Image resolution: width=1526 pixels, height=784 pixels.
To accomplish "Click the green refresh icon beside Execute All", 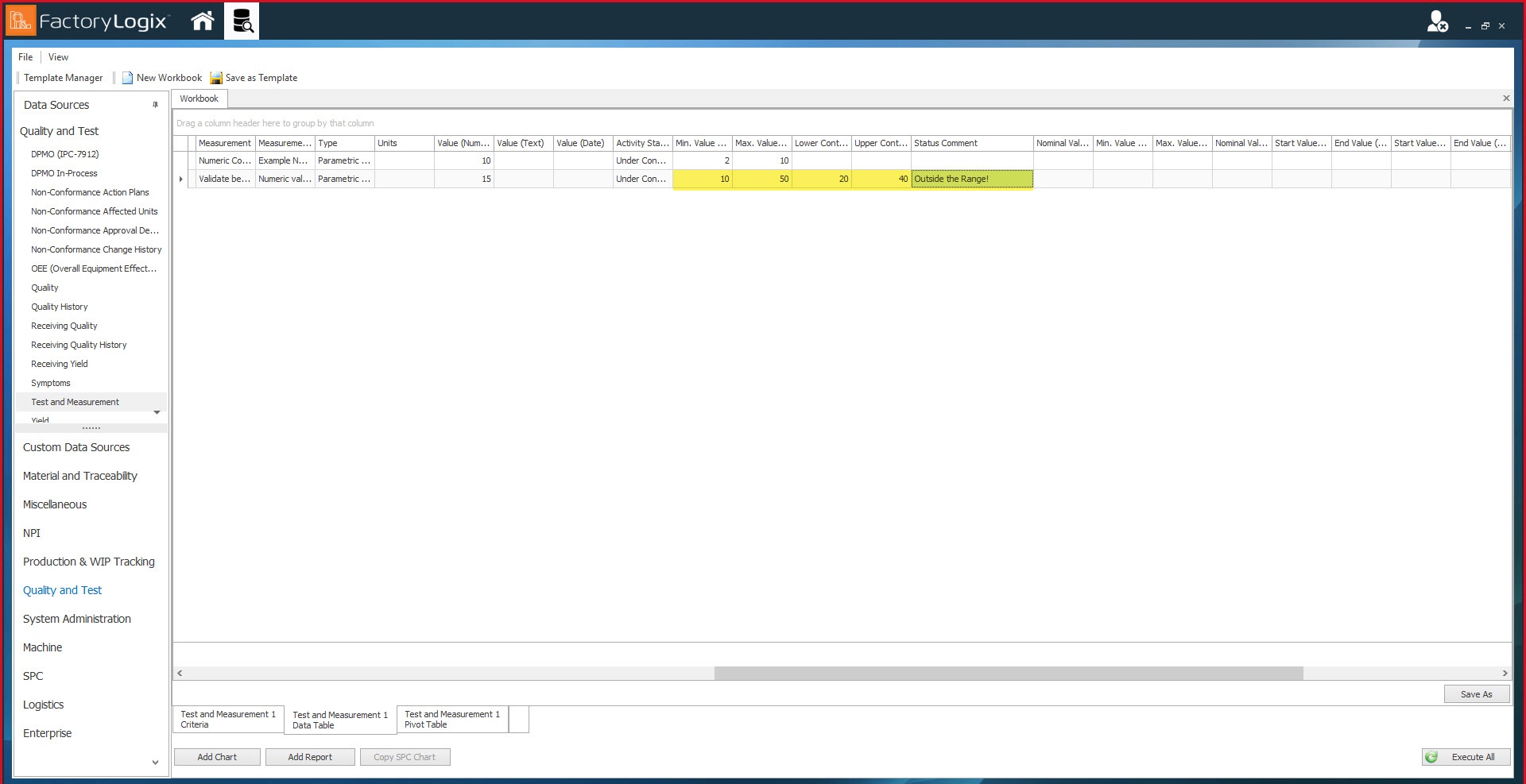I will pos(1432,757).
